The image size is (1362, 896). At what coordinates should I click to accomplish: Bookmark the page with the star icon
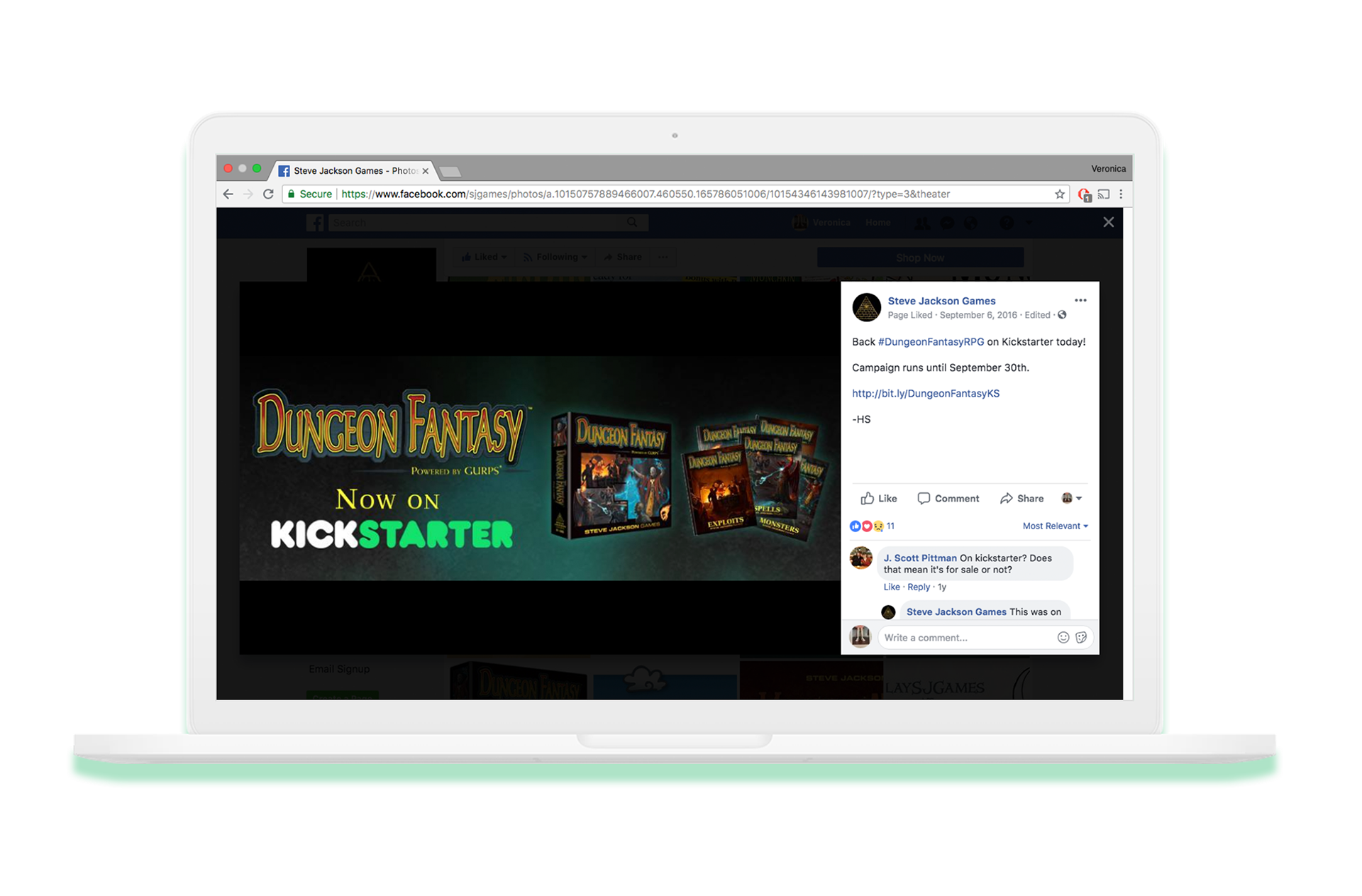[1060, 194]
